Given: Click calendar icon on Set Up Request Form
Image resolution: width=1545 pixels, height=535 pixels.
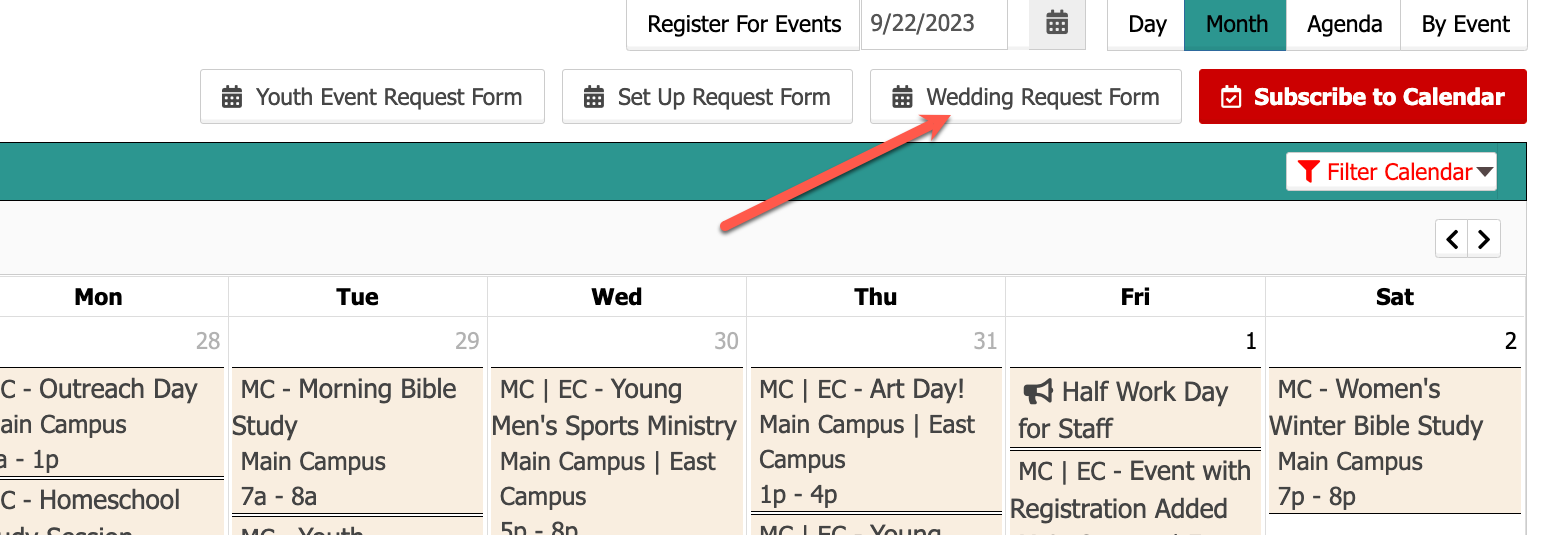Looking at the screenshot, I should tap(594, 97).
